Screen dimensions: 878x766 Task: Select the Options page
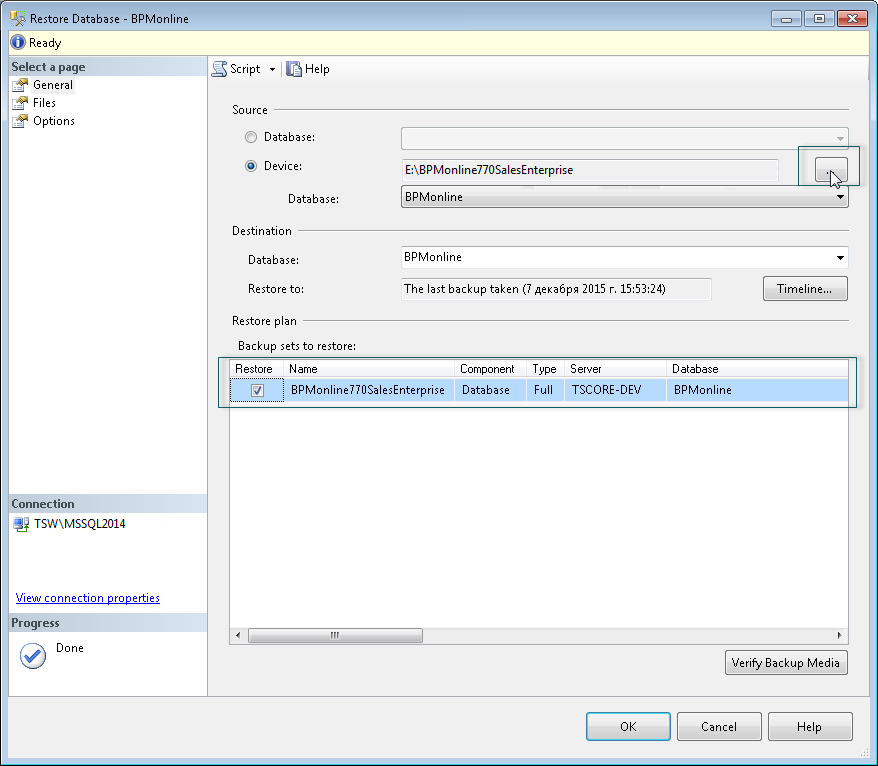tap(54, 121)
